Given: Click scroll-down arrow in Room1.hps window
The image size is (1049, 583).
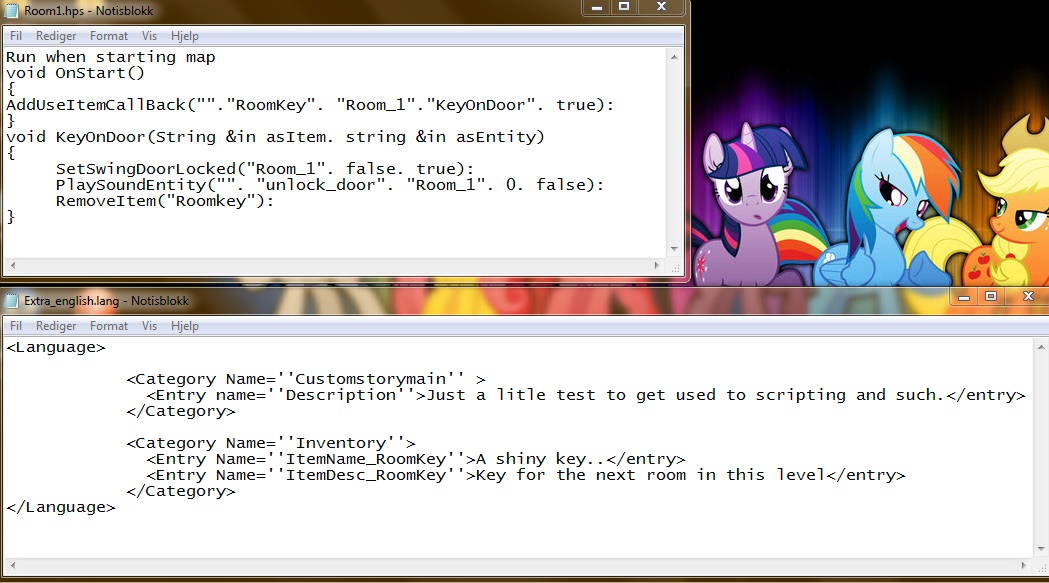Looking at the screenshot, I should (x=675, y=248).
